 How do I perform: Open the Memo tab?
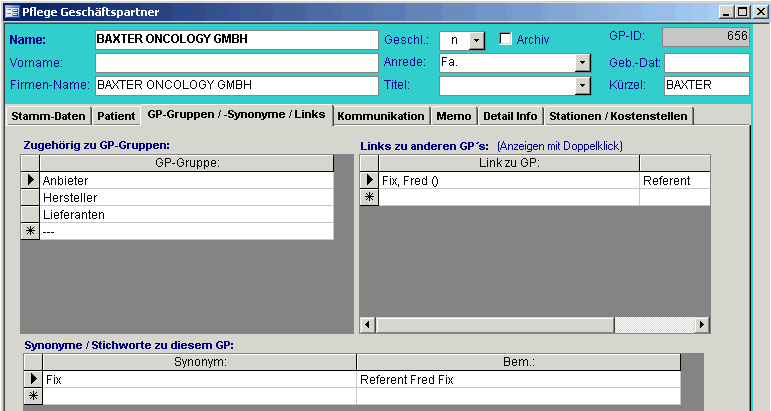tap(454, 116)
